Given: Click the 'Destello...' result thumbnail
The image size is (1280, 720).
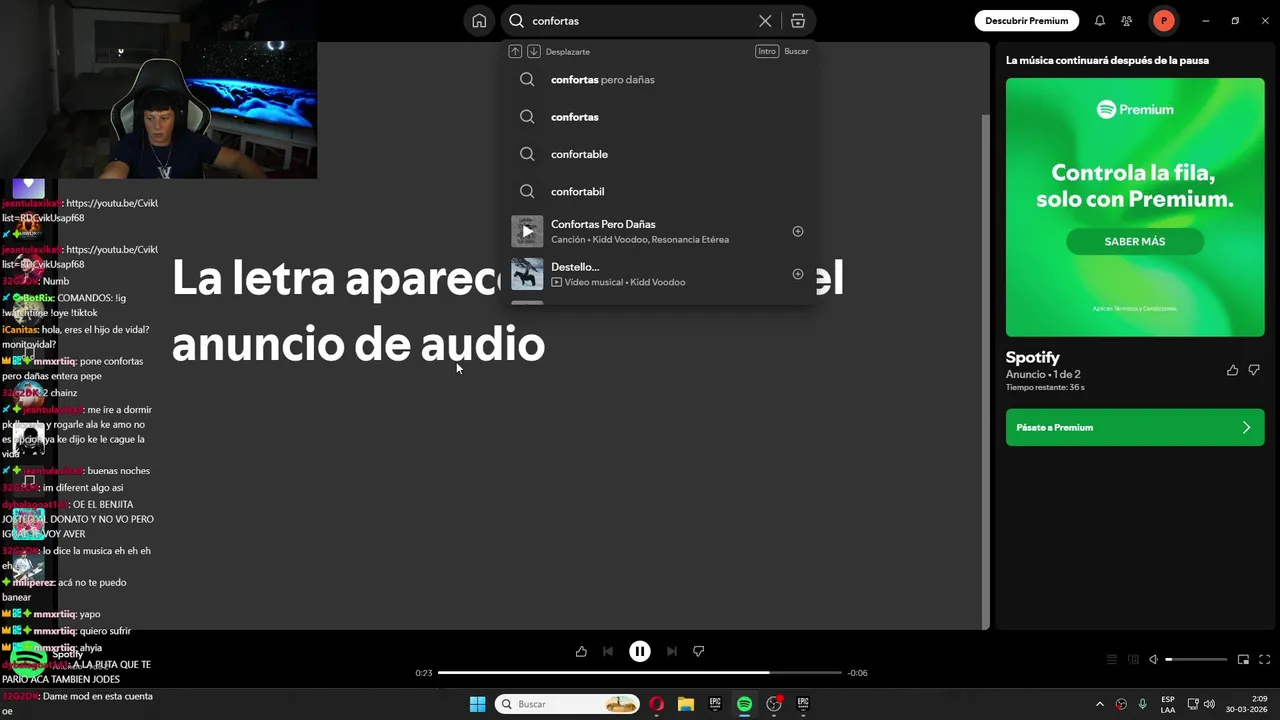Looking at the screenshot, I should point(527,274).
